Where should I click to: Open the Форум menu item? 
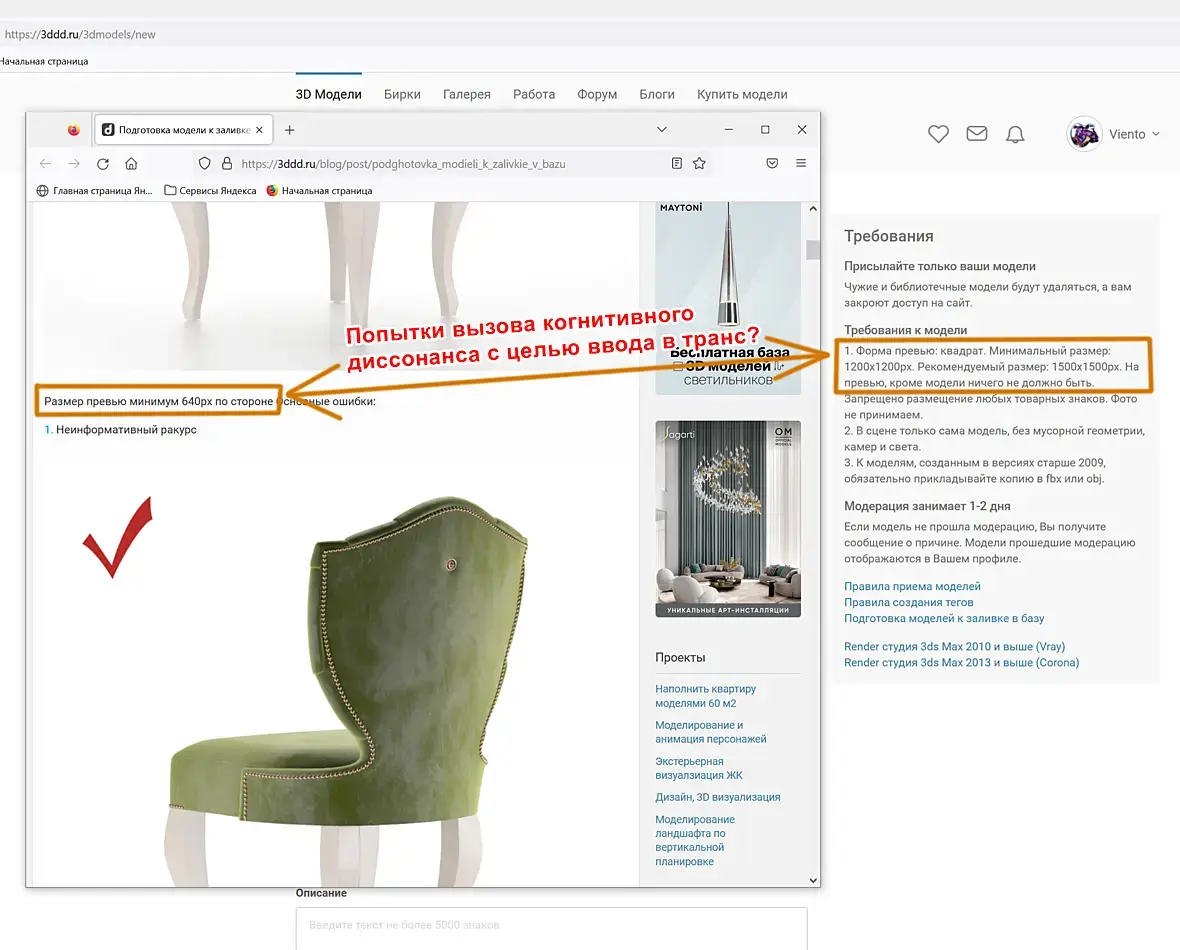(x=597, y=94)
